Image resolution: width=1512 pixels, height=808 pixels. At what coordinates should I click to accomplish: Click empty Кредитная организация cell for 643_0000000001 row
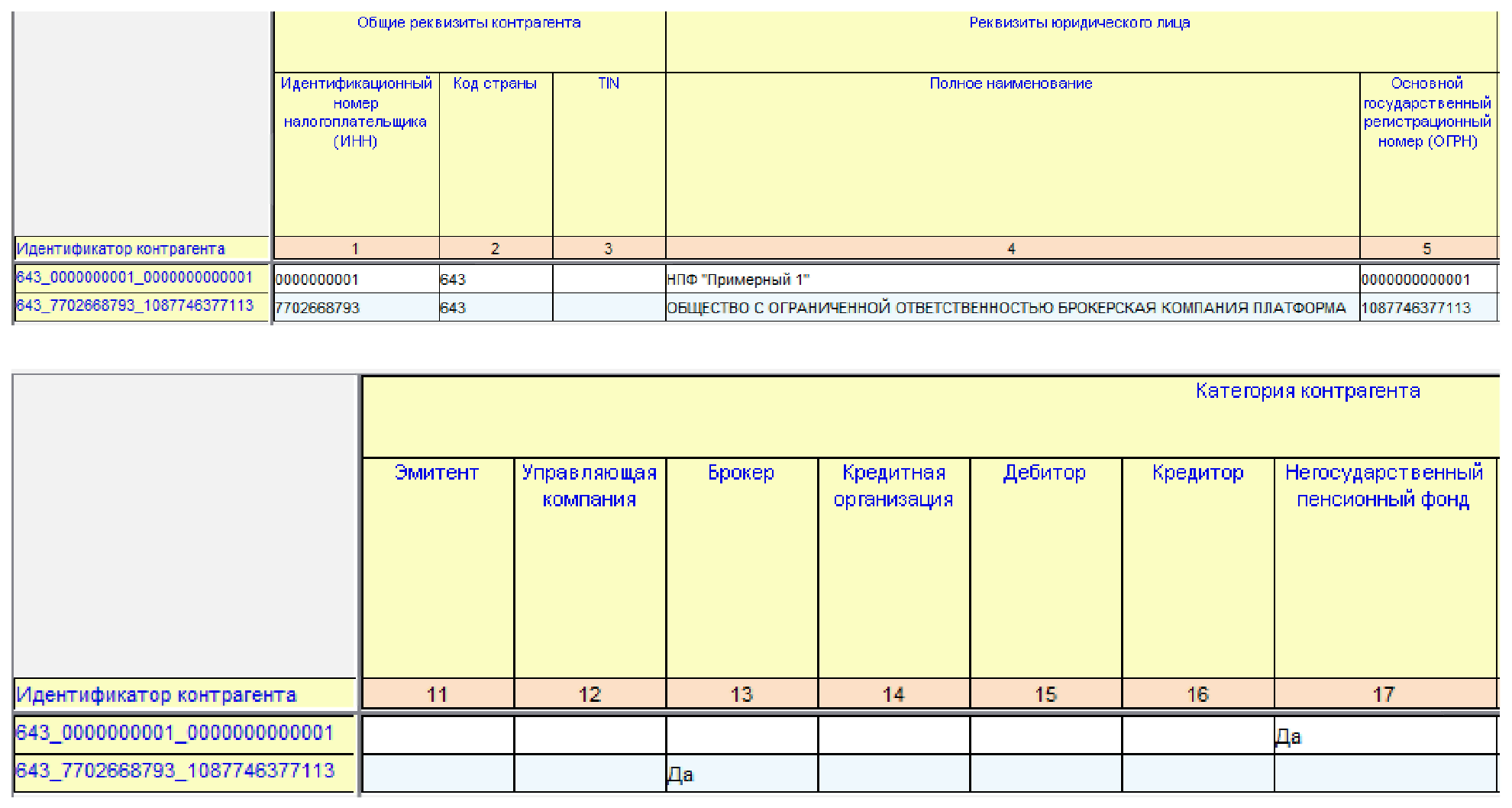tap(893, 735)
